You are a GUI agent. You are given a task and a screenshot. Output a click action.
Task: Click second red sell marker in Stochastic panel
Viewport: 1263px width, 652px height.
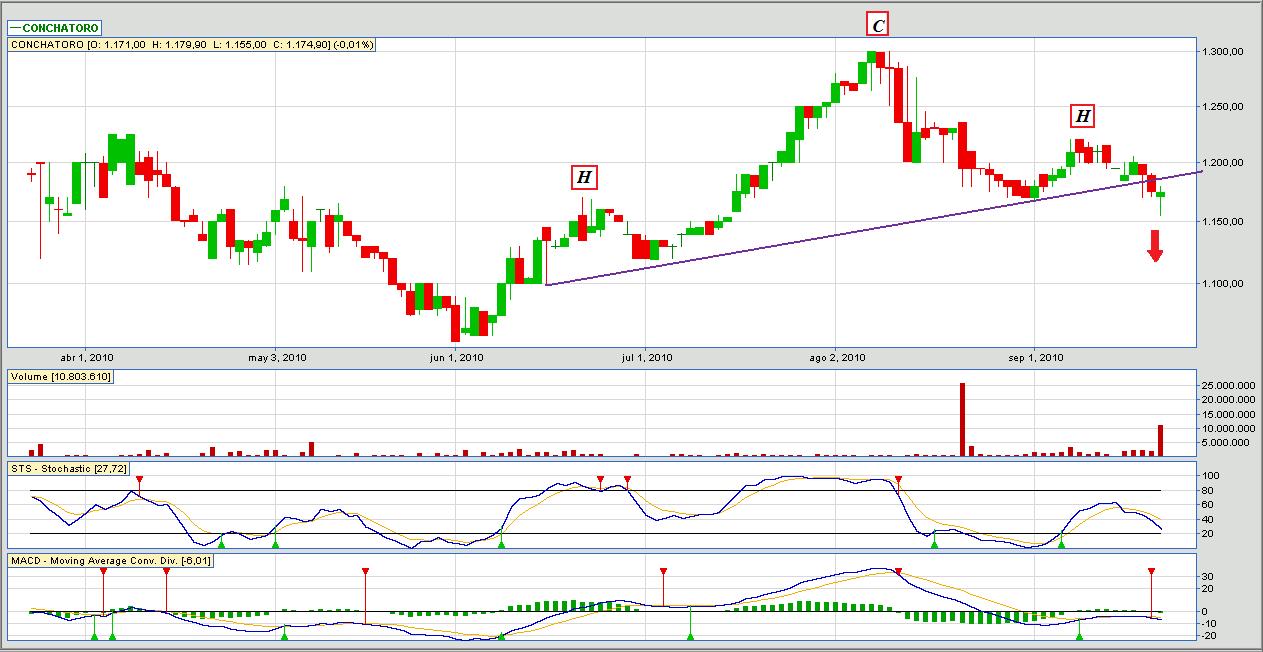click(600, 481)
